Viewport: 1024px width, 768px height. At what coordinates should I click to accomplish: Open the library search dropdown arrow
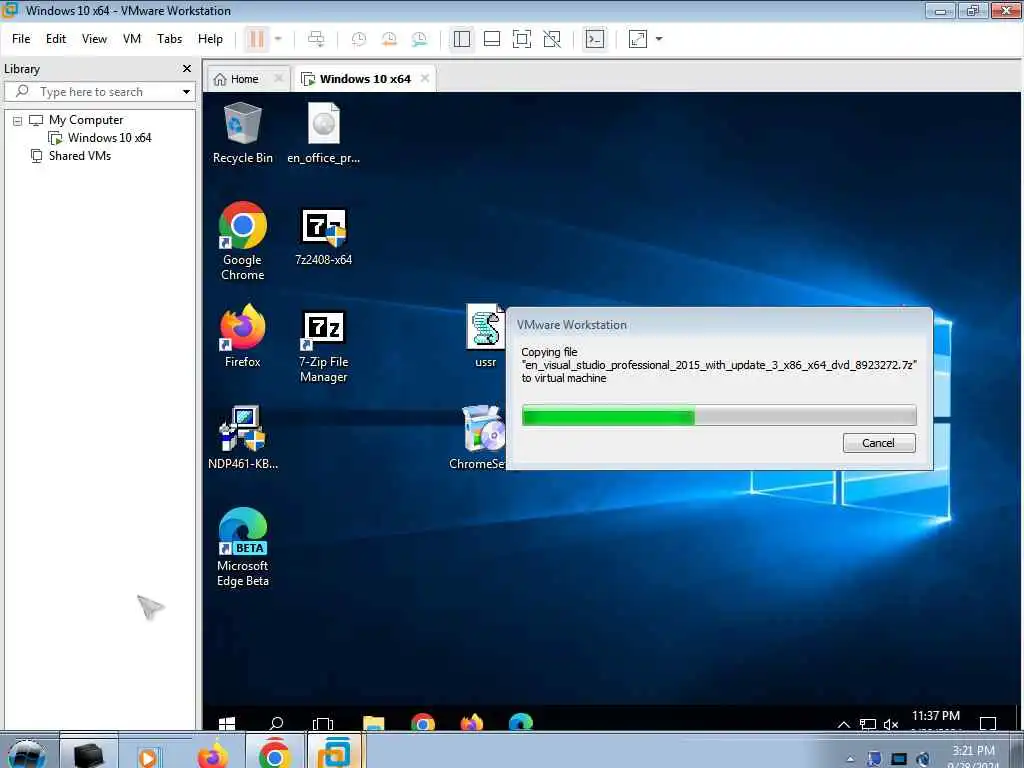click(x=186, y=92)
